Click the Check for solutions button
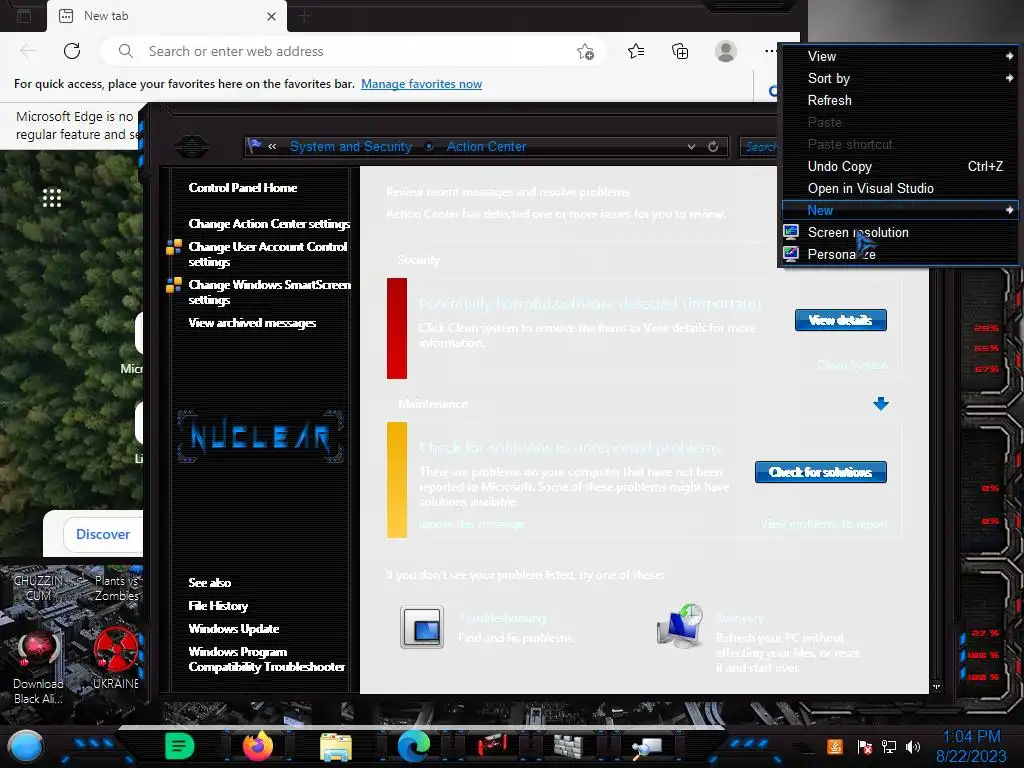1024x768 pixels. [820, 472]
